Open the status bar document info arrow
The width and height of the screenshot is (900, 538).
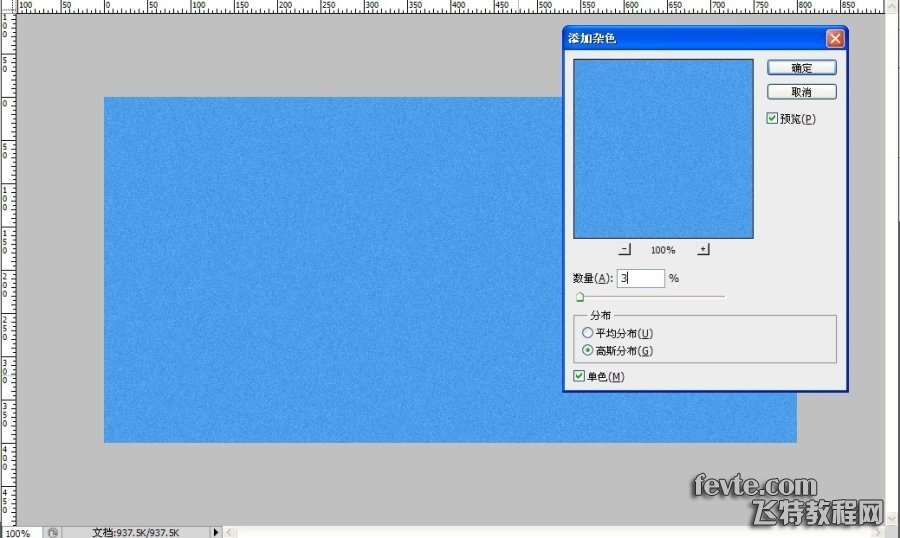point(216,532)
